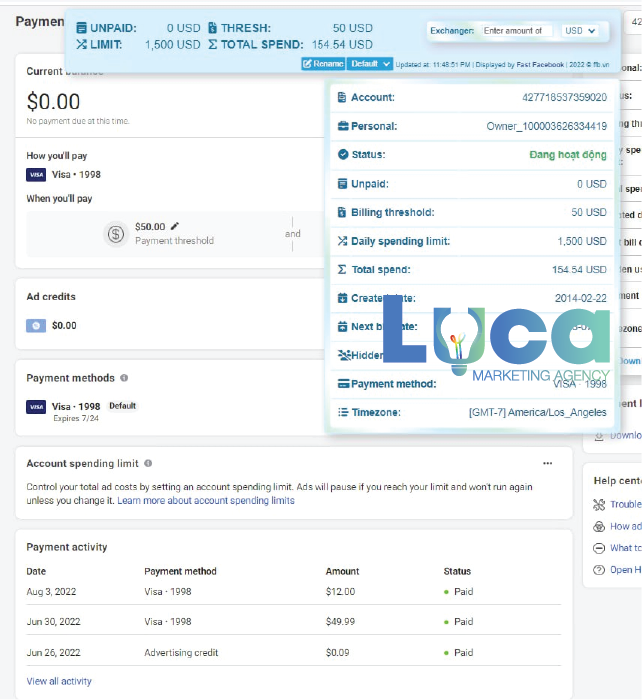Image resolution: width=642 pixels, height=700 pixels.
Task: Click info icon next to Account spending limit
Action: point(148,463)
